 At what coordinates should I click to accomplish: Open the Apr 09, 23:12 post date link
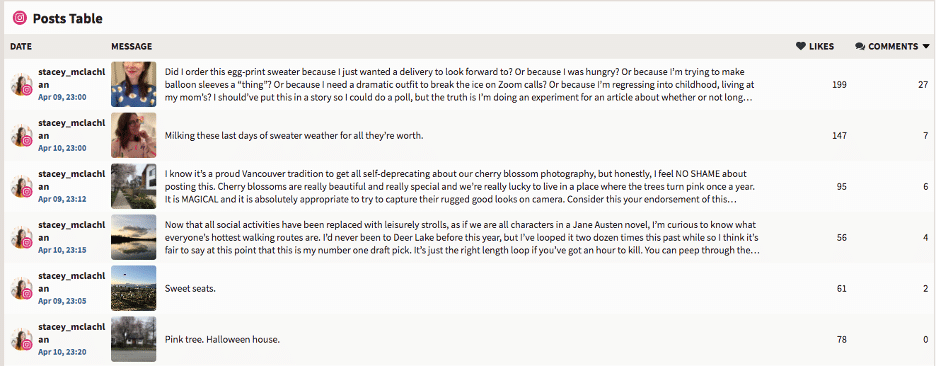63,199
